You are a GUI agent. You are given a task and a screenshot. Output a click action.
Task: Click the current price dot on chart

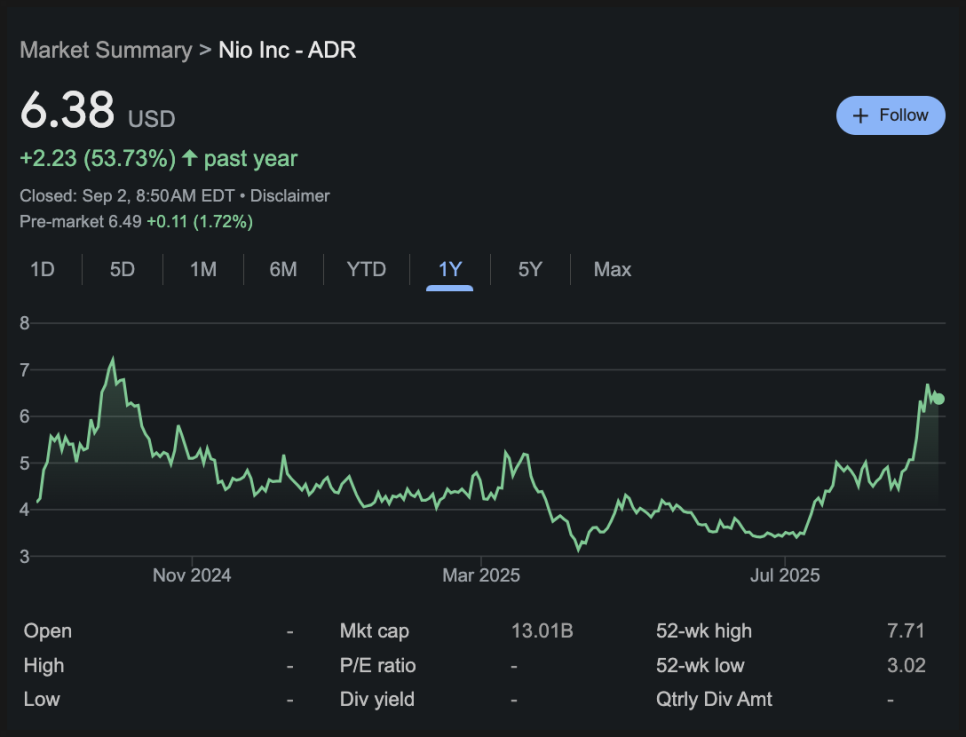(938, 399)
